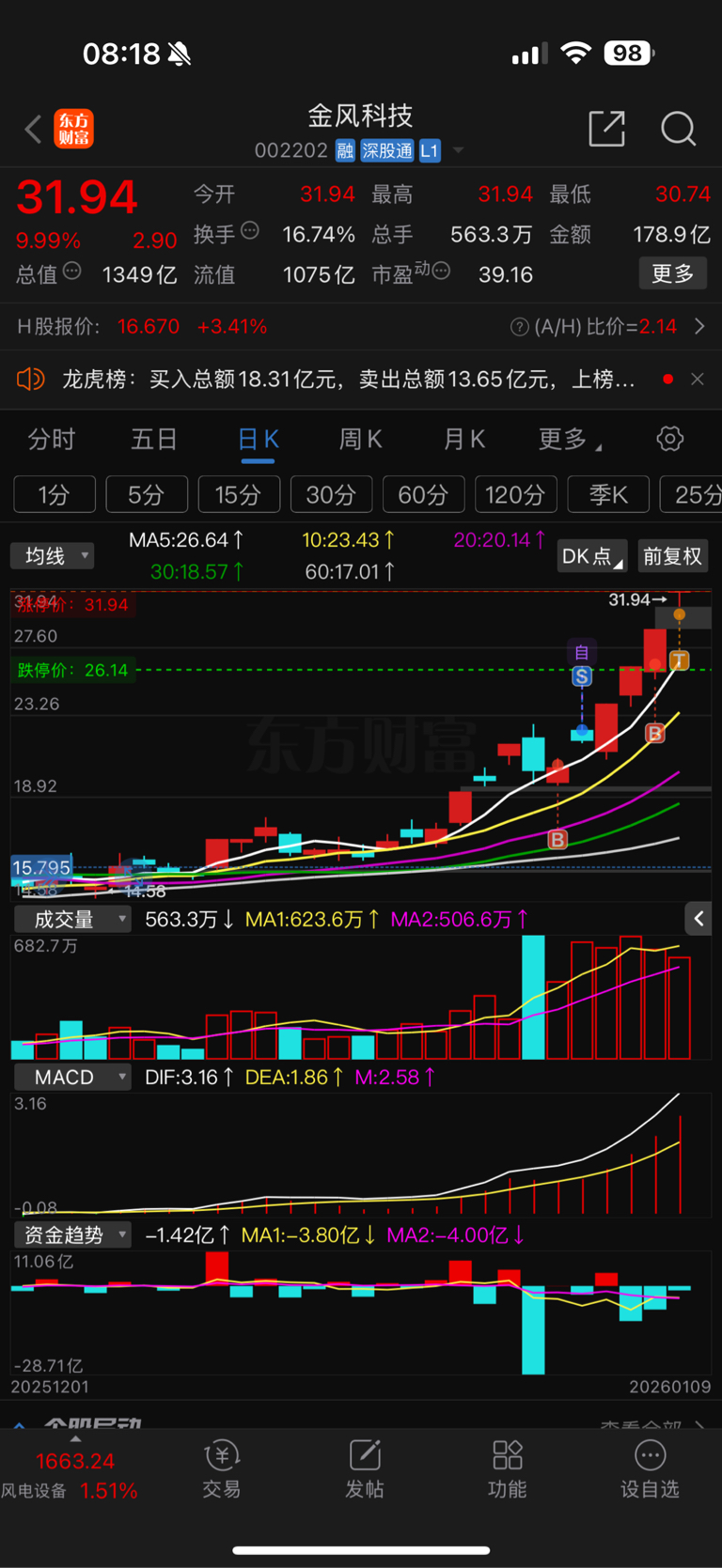Expand the 更多 period menu

[570, 439]
